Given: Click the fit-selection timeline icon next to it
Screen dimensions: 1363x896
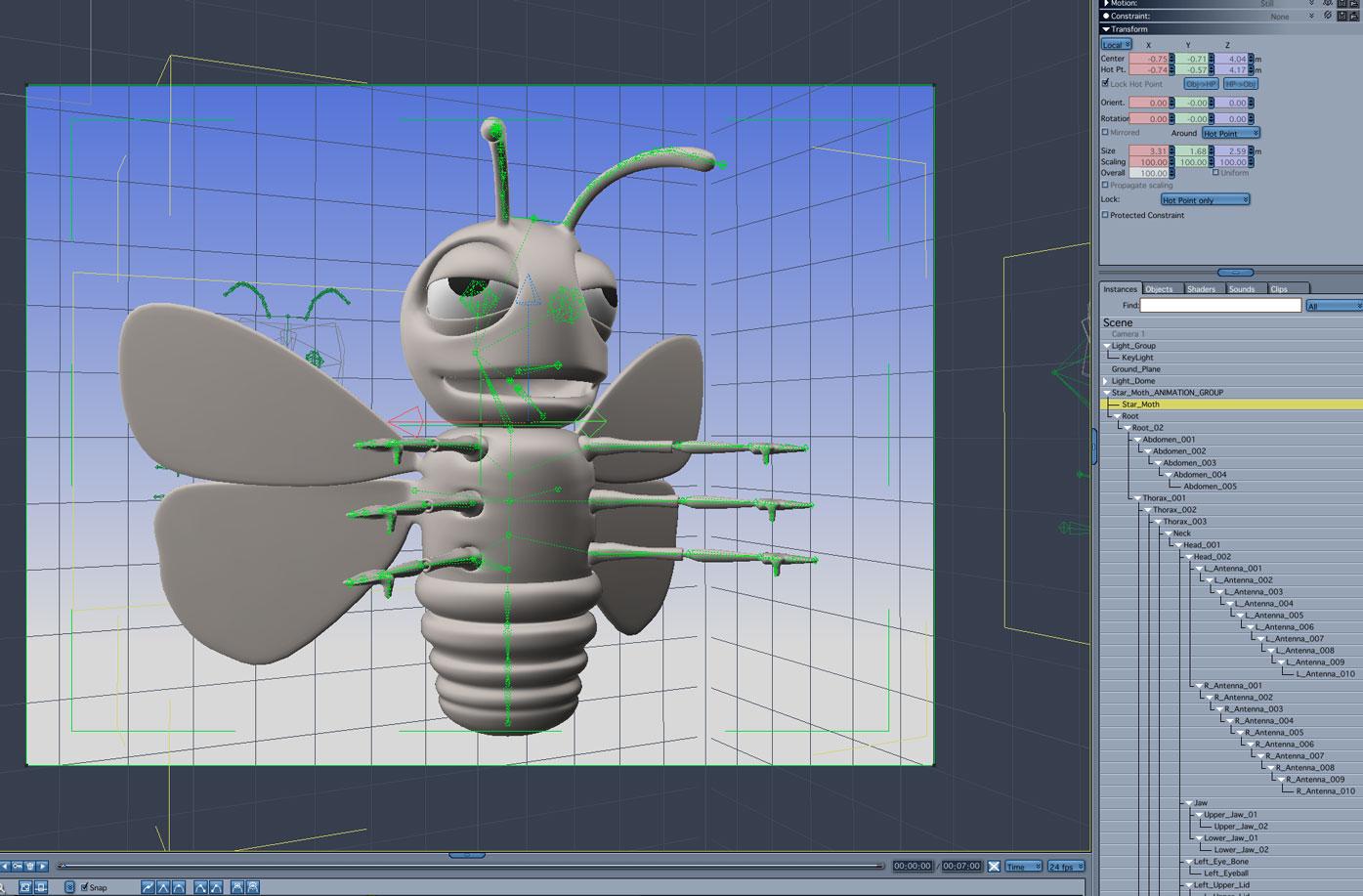Looking at the screenshot, I should (41, 887).
